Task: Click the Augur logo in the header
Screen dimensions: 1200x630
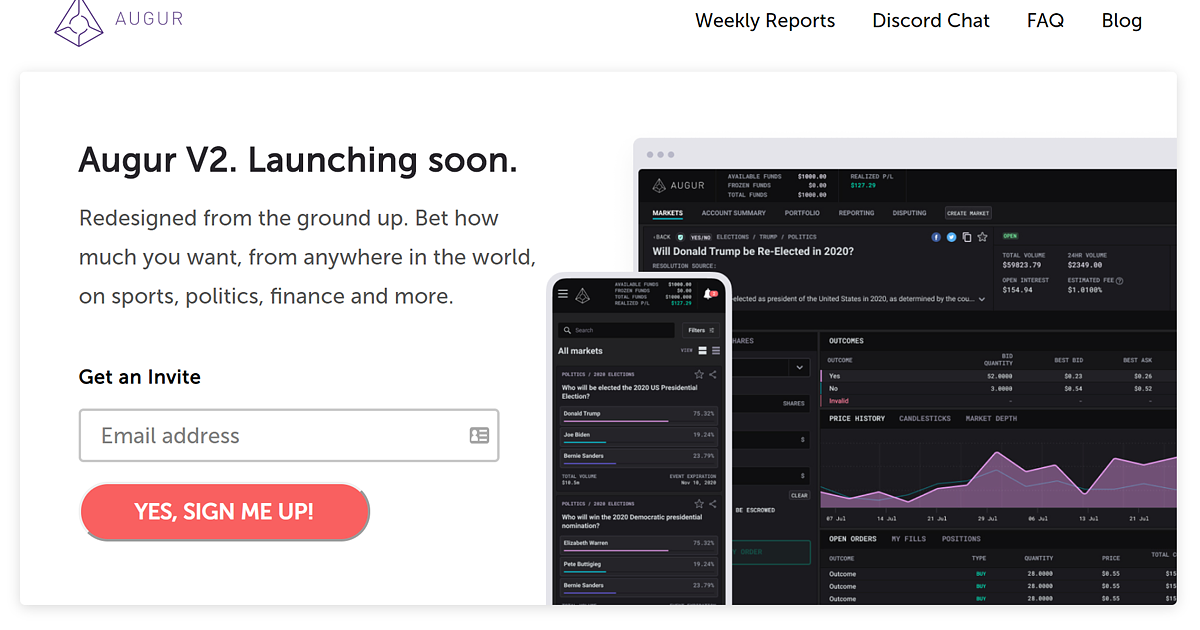Action: 118,21
